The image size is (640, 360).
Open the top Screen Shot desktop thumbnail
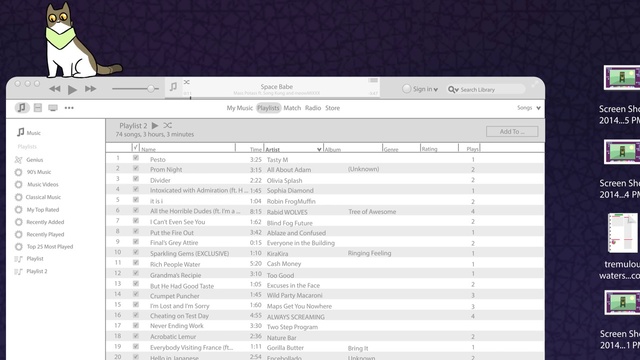622,77
